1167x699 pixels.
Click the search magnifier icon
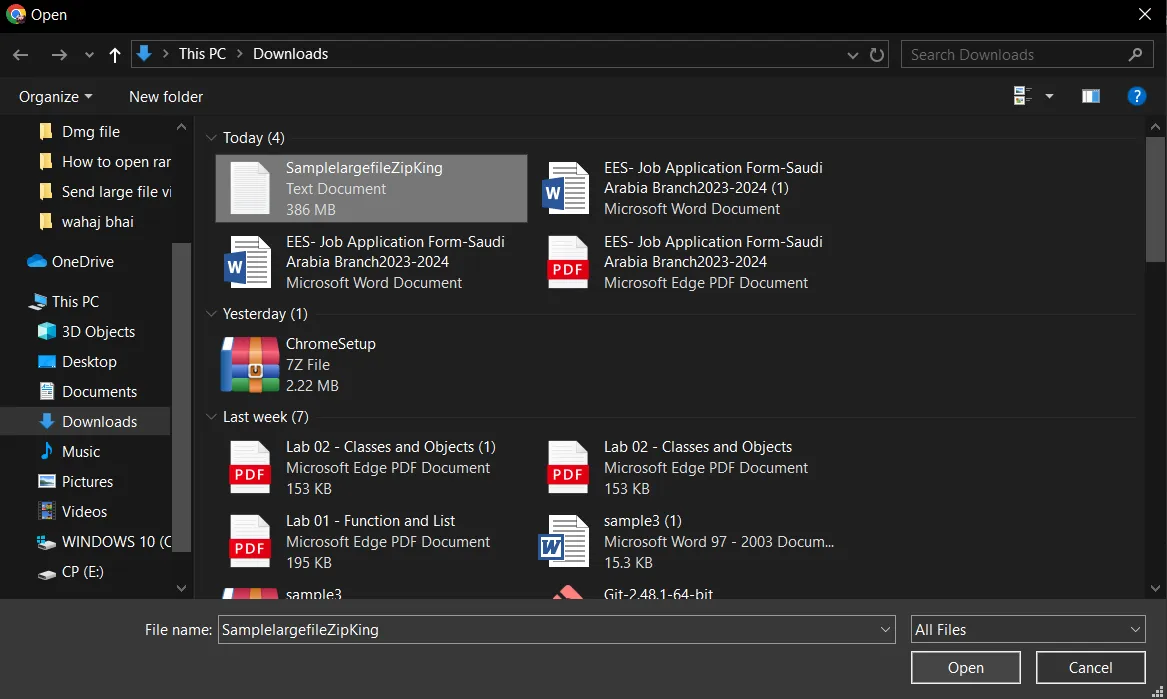point(1135,54)
